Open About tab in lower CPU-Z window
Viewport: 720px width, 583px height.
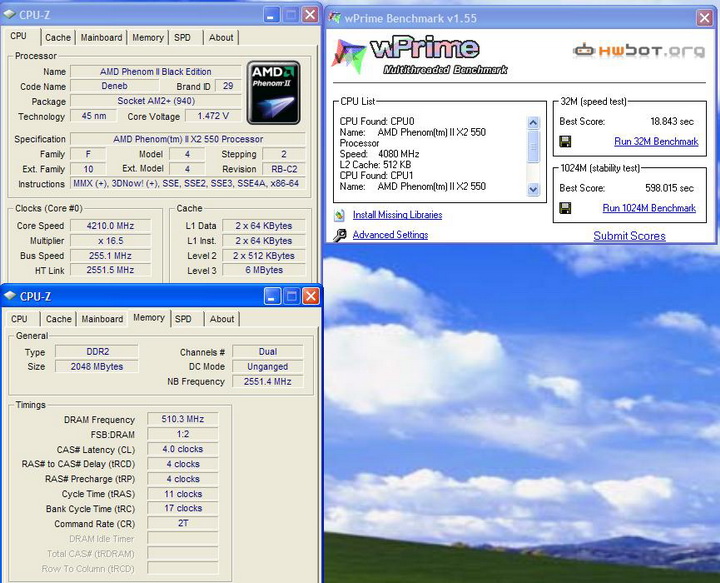(222, 319)
